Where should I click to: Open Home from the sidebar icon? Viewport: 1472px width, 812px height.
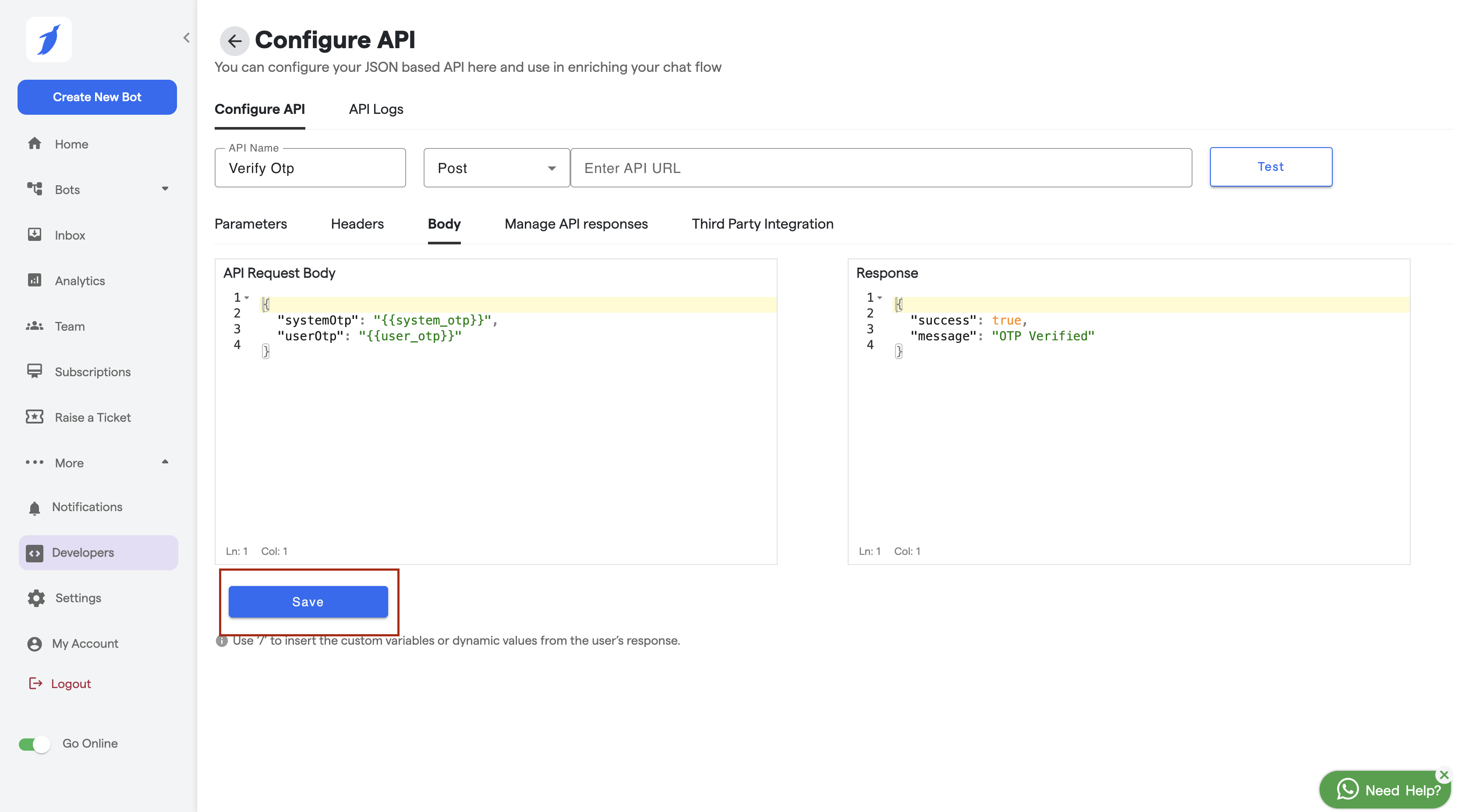coord(35,143)
